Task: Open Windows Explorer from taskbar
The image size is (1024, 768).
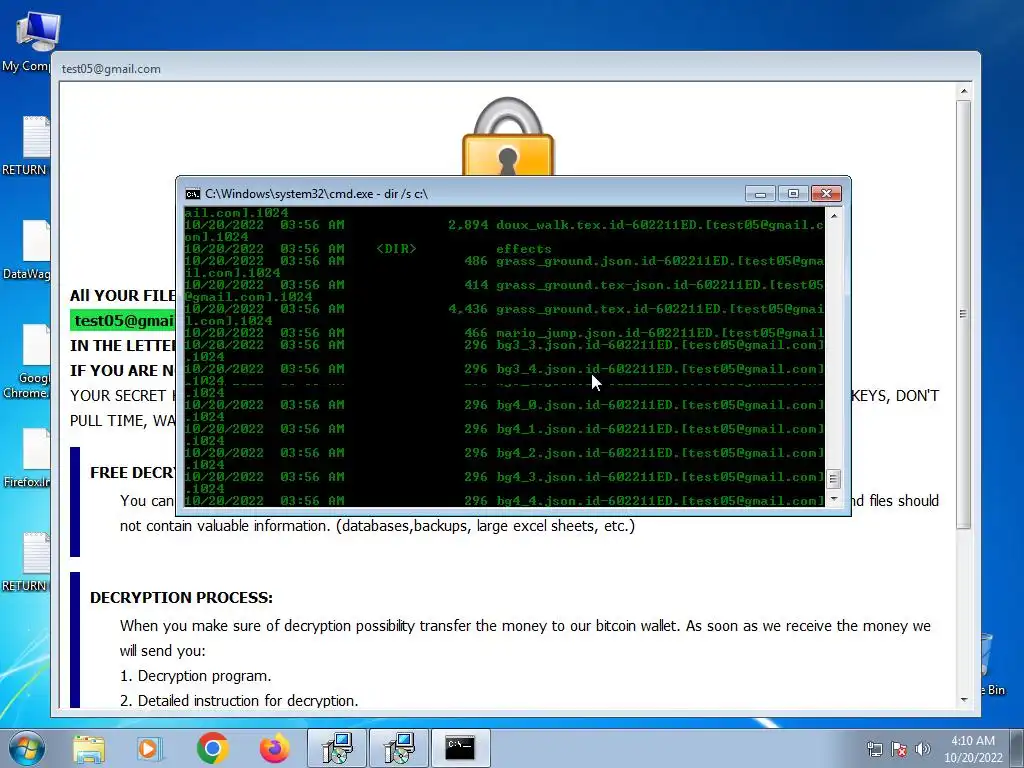Action: pos(89,748)
